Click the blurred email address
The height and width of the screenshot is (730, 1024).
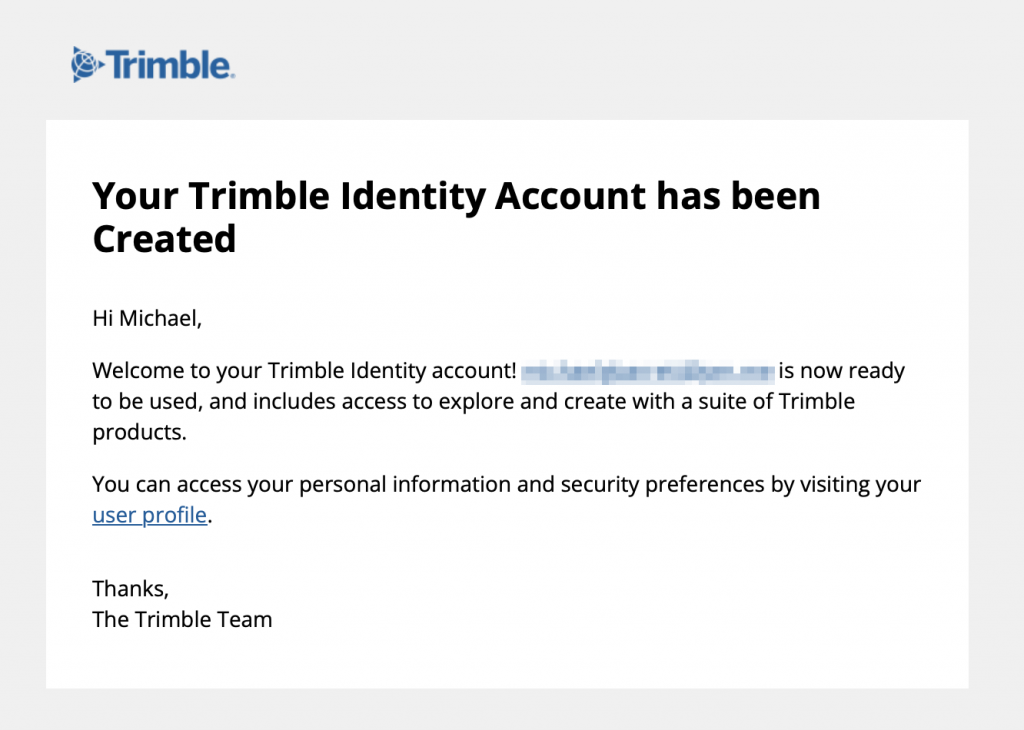[x=648, y=372]
